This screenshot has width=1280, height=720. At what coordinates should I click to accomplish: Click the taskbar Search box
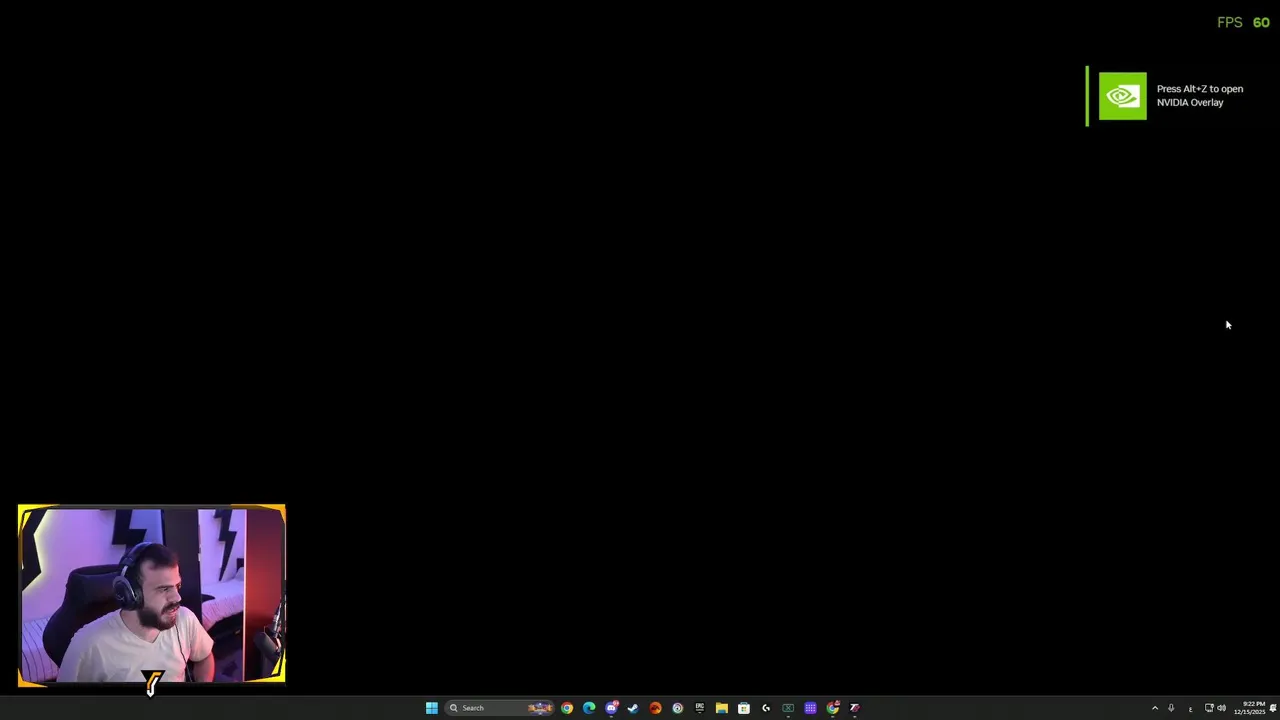pyautogui.click(x=500, y=708)
